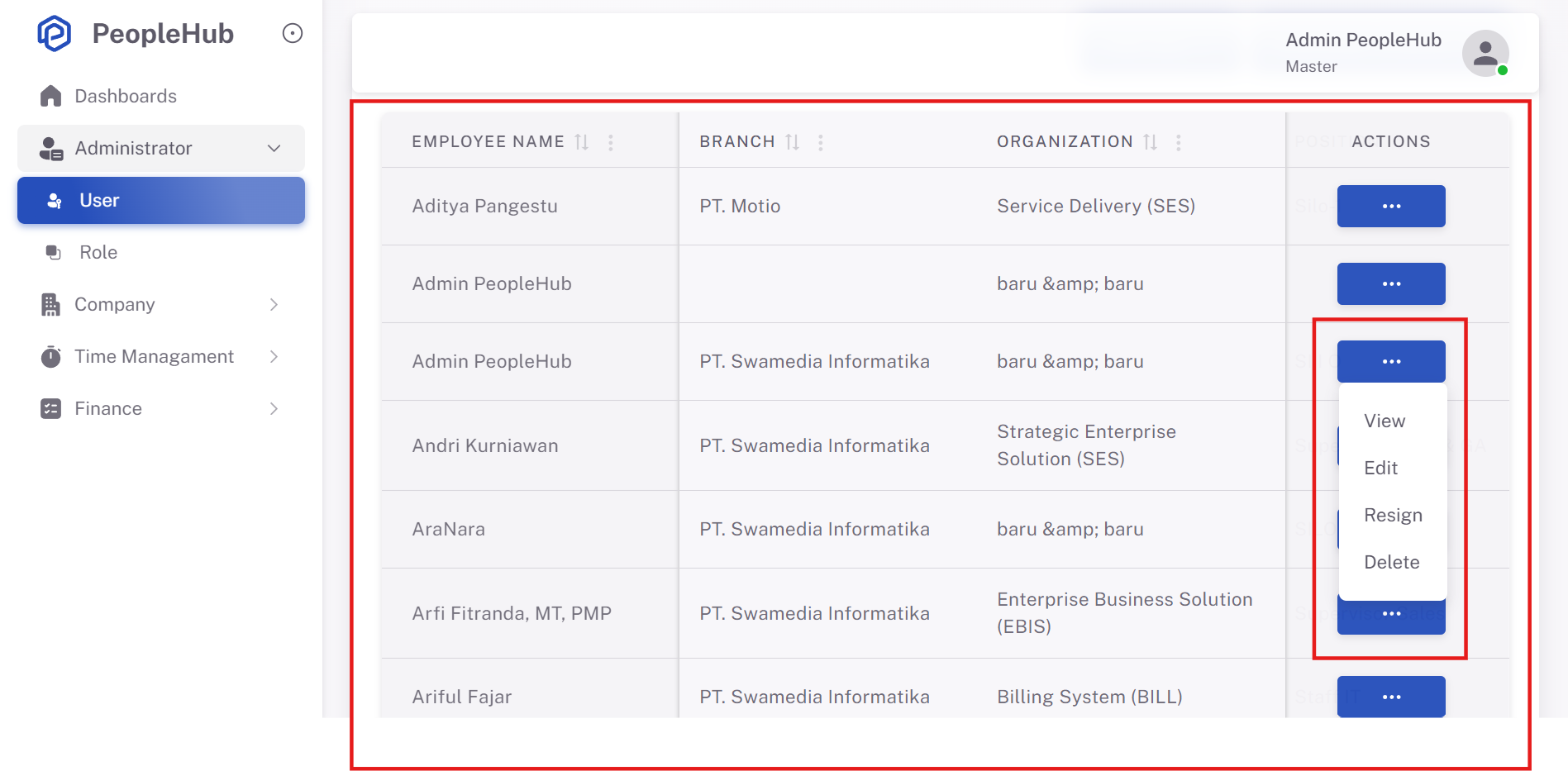Image resolution: width=1568 pixels, height=771 pixels.
Task: Expand the Company submenu arrow
Action: coord(274,305)
